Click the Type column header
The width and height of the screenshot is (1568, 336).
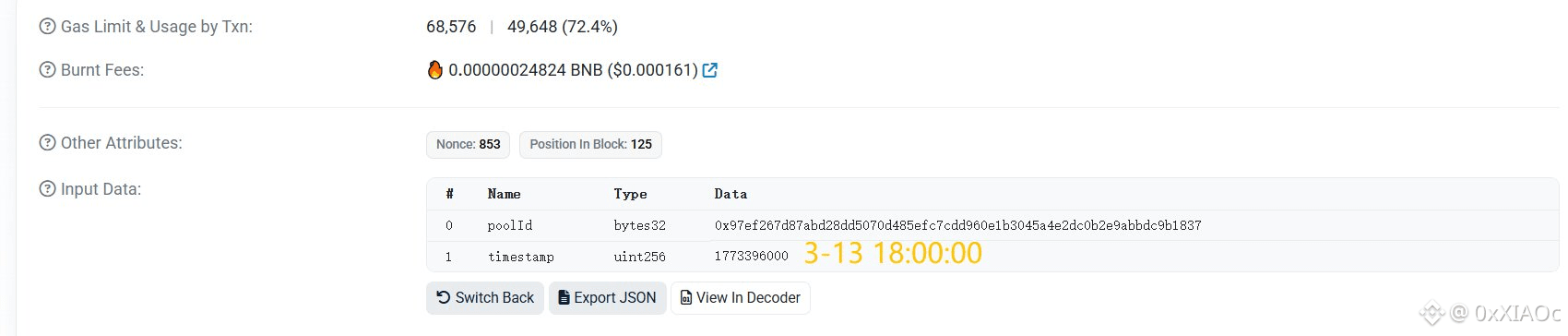click(x=631, y=194)
